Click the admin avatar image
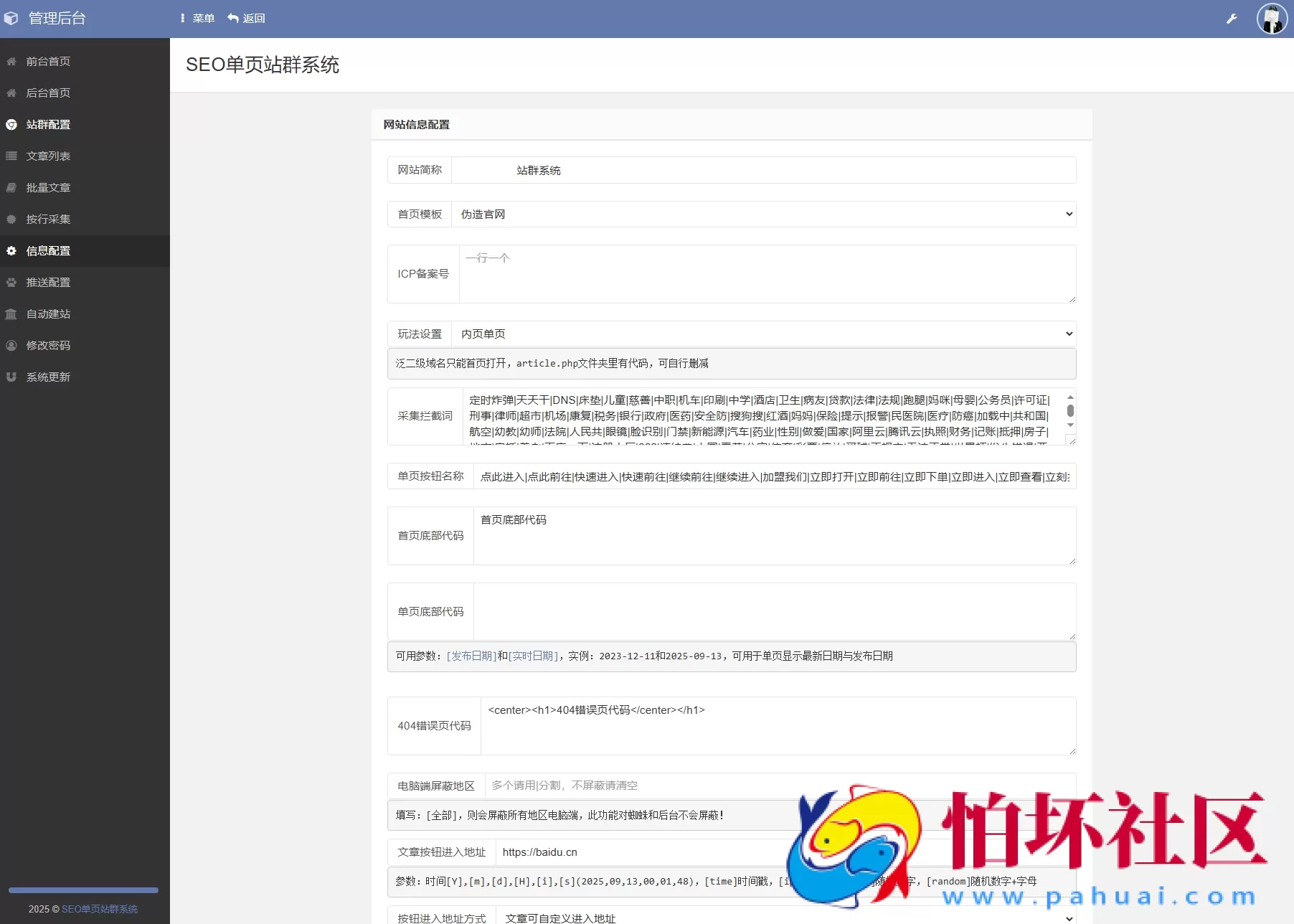 point(1272,18)
